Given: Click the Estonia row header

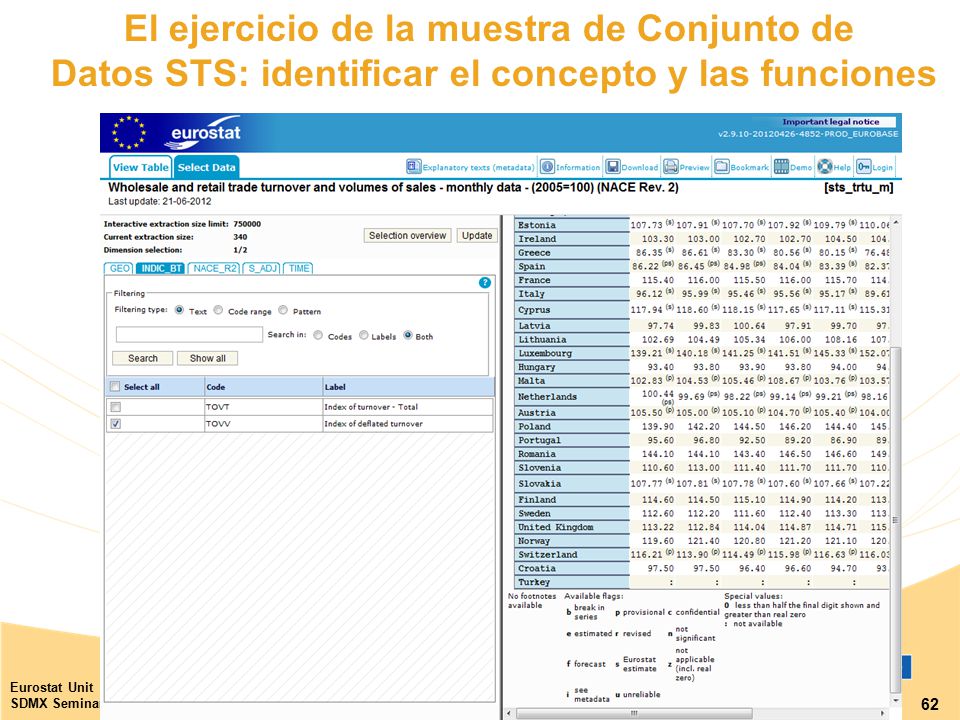Looking at the screenshot, I should [x=572, y=225].
